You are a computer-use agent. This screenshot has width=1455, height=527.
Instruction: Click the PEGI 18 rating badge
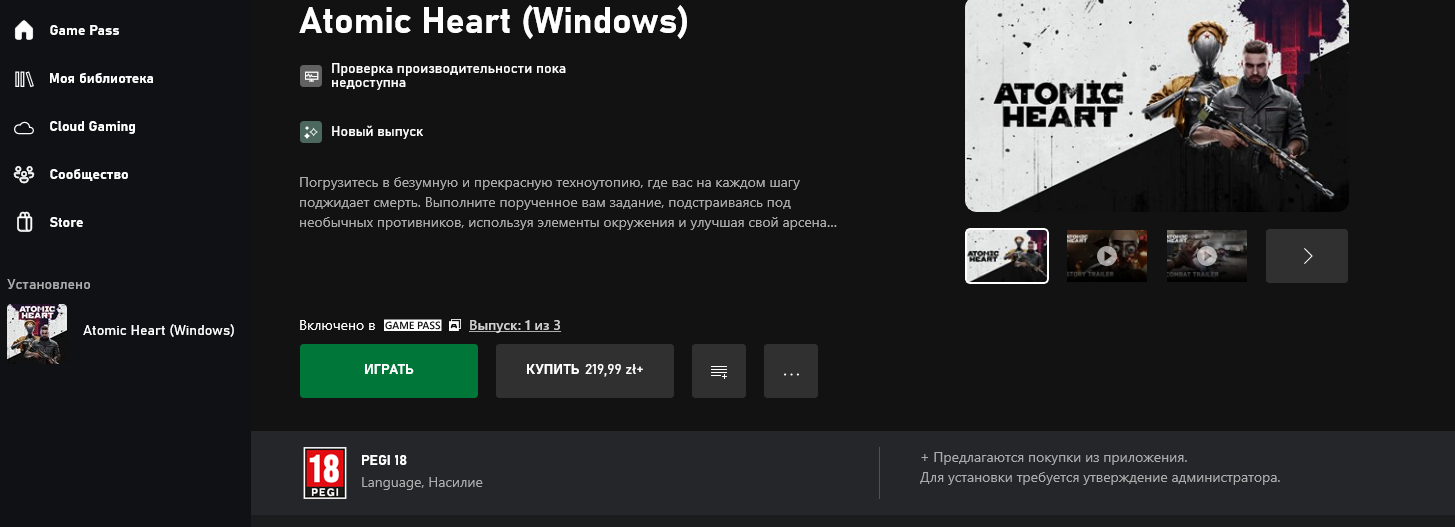325,473
